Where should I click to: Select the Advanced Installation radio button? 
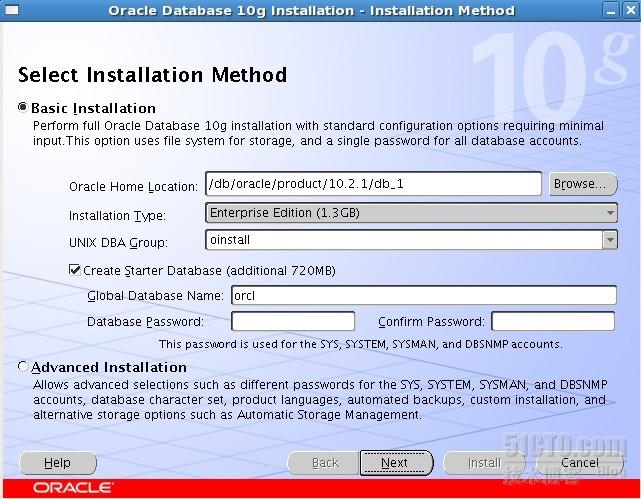(22, 366)
